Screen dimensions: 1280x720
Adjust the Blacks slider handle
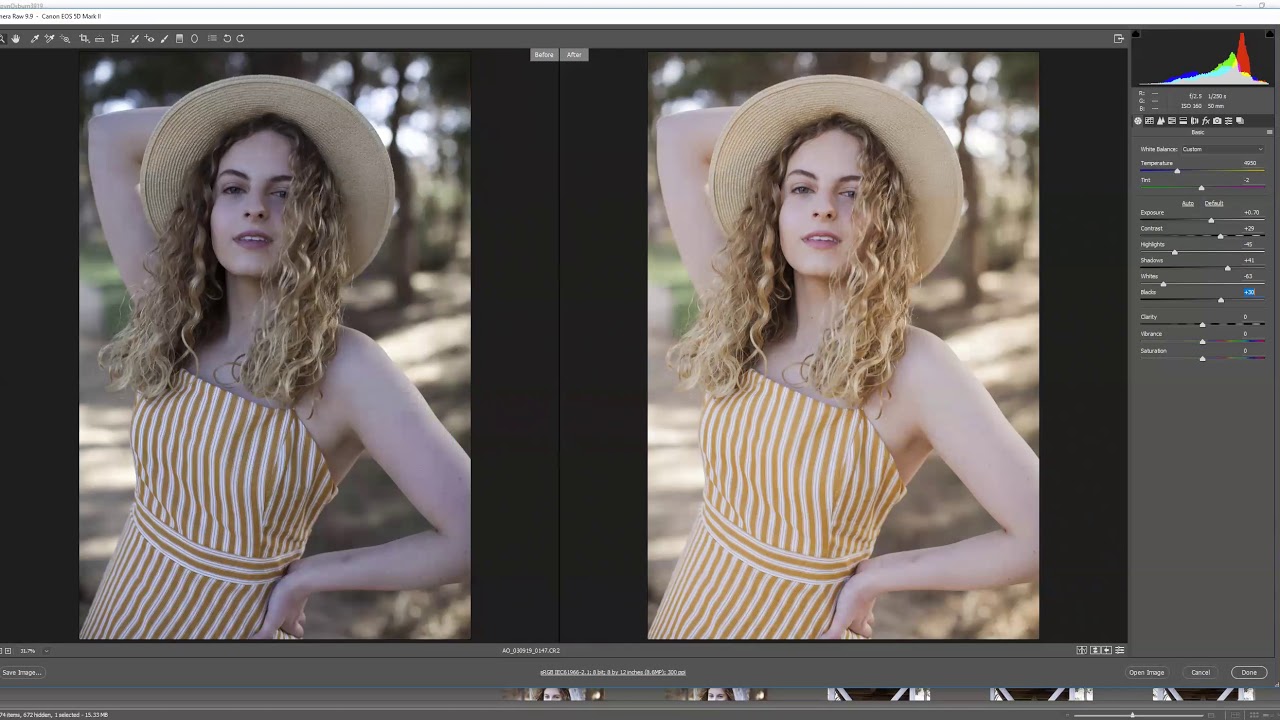[x=1220, y=300]
